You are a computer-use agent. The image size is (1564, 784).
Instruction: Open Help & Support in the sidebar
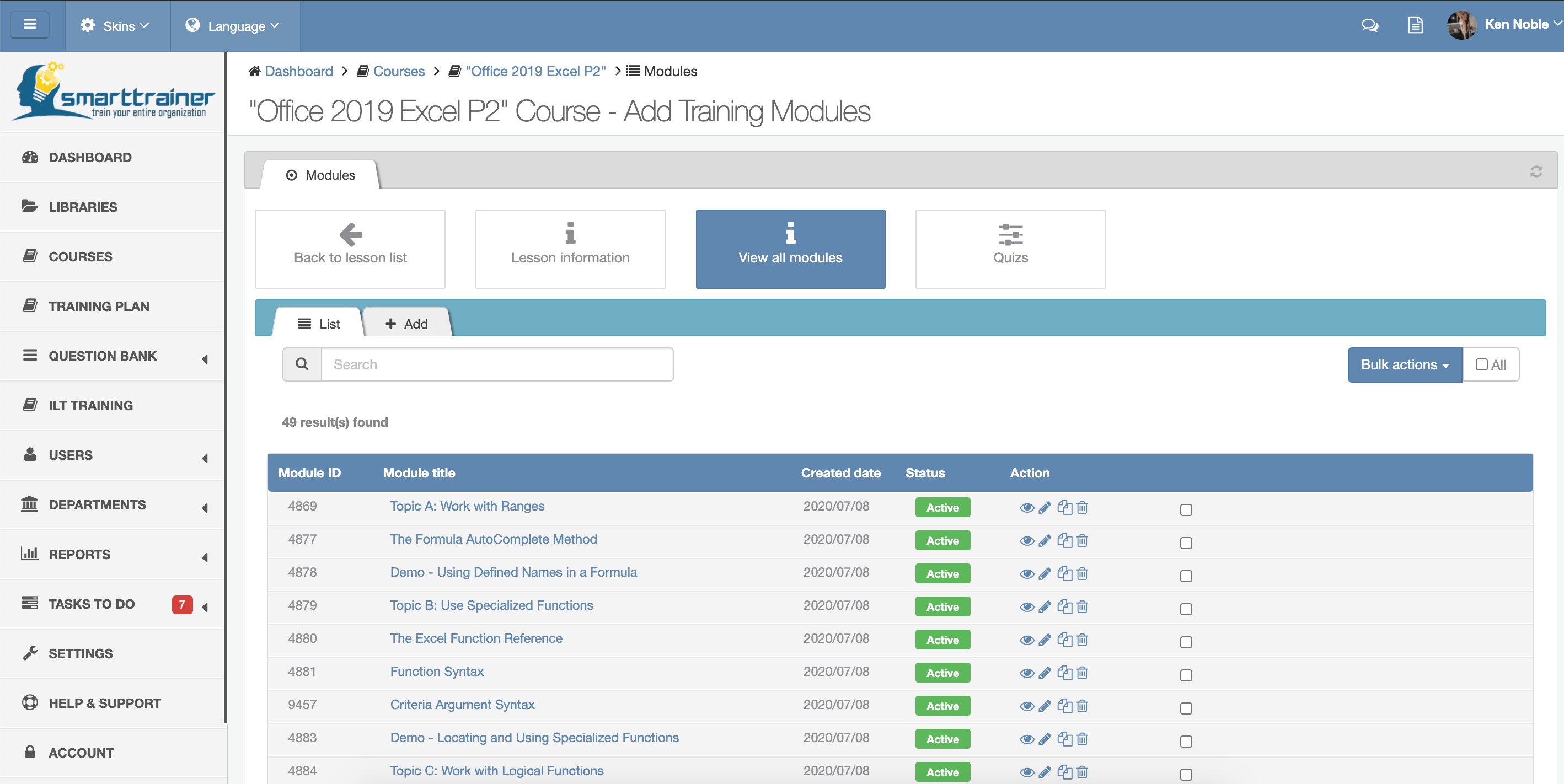pos(113,704)
